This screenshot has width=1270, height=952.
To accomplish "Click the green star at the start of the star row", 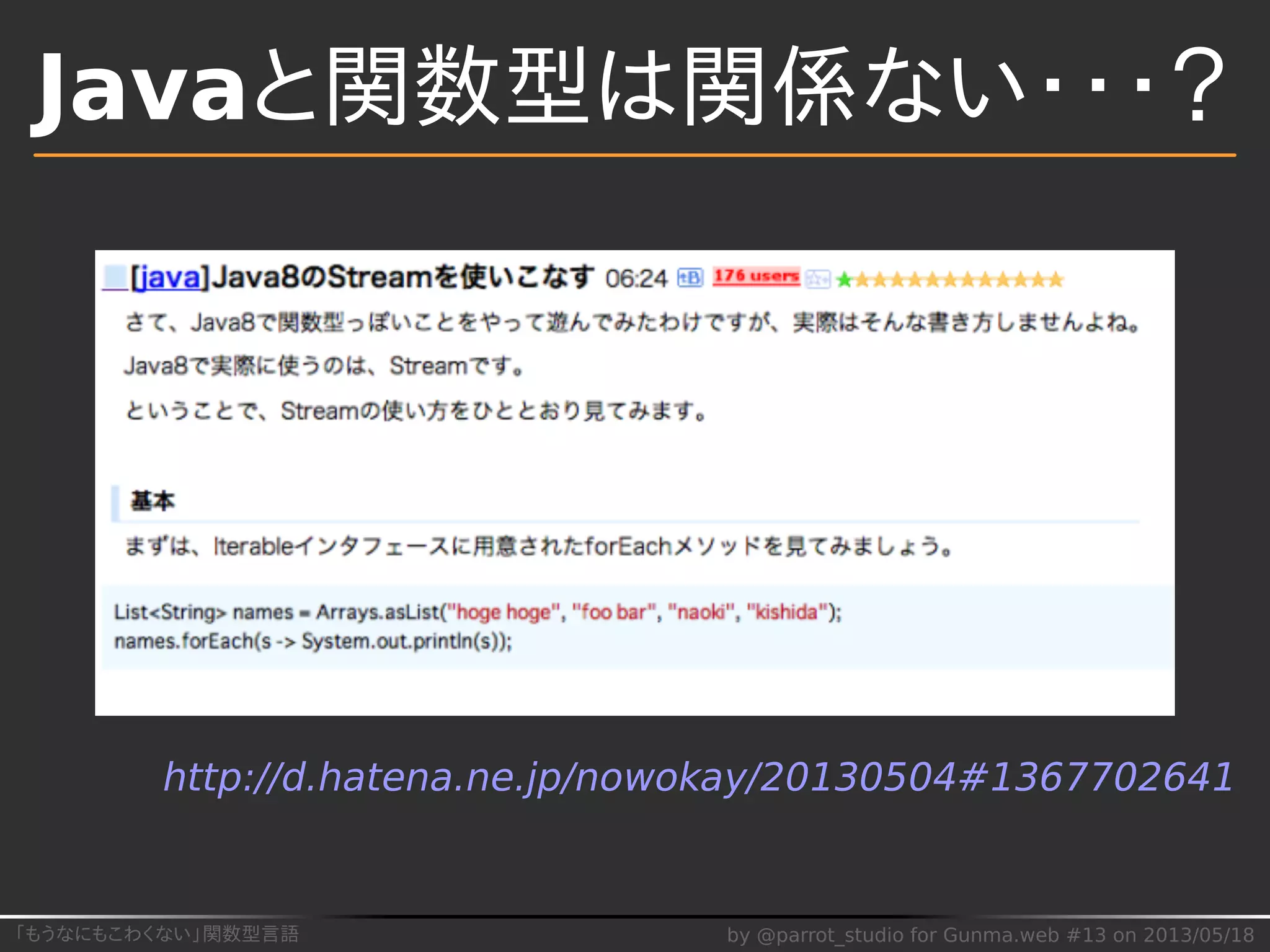I will (844, 280).
